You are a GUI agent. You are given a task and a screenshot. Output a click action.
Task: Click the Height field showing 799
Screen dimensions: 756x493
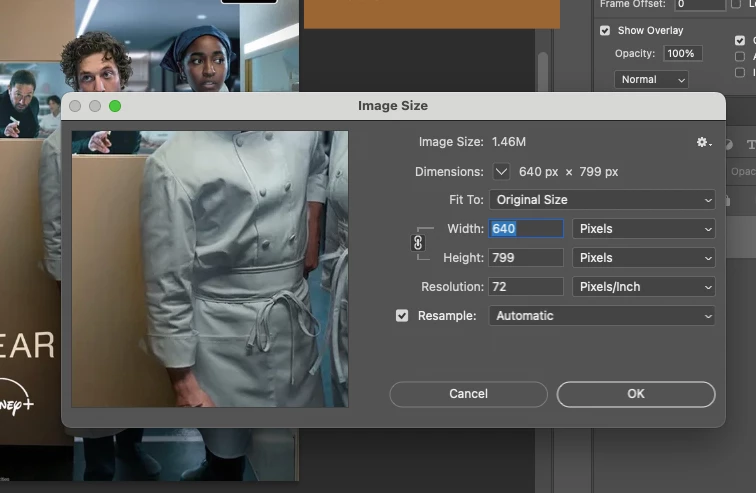[x=526, y=258]
